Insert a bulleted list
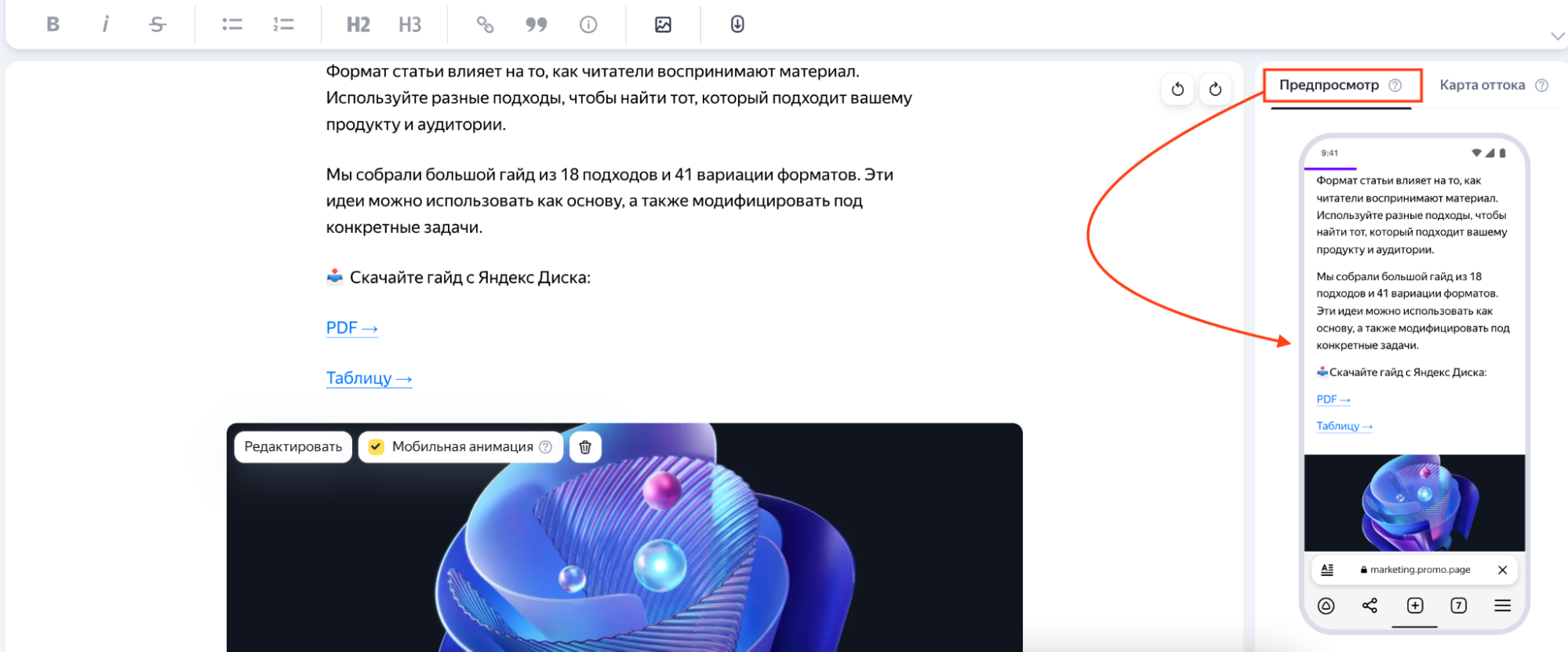The width and height of the screenshot is (1568, 652). [232, 24]
